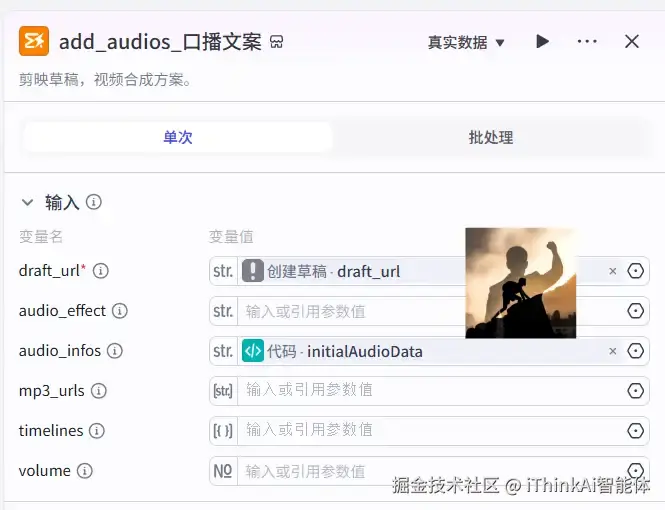
Task: Run the node with play button
Action: 542,42
